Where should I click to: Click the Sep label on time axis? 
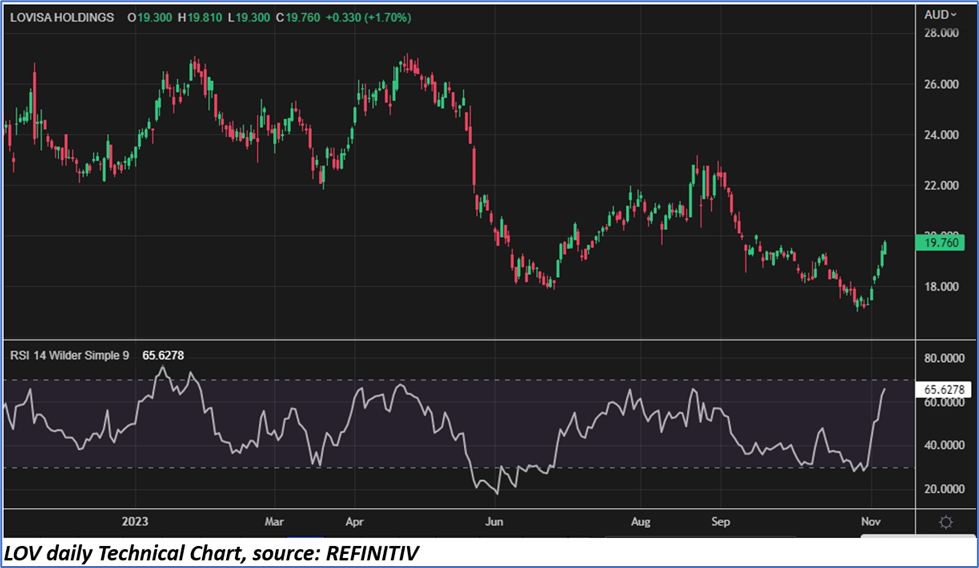pyautogui.click(x=721, y=521)
